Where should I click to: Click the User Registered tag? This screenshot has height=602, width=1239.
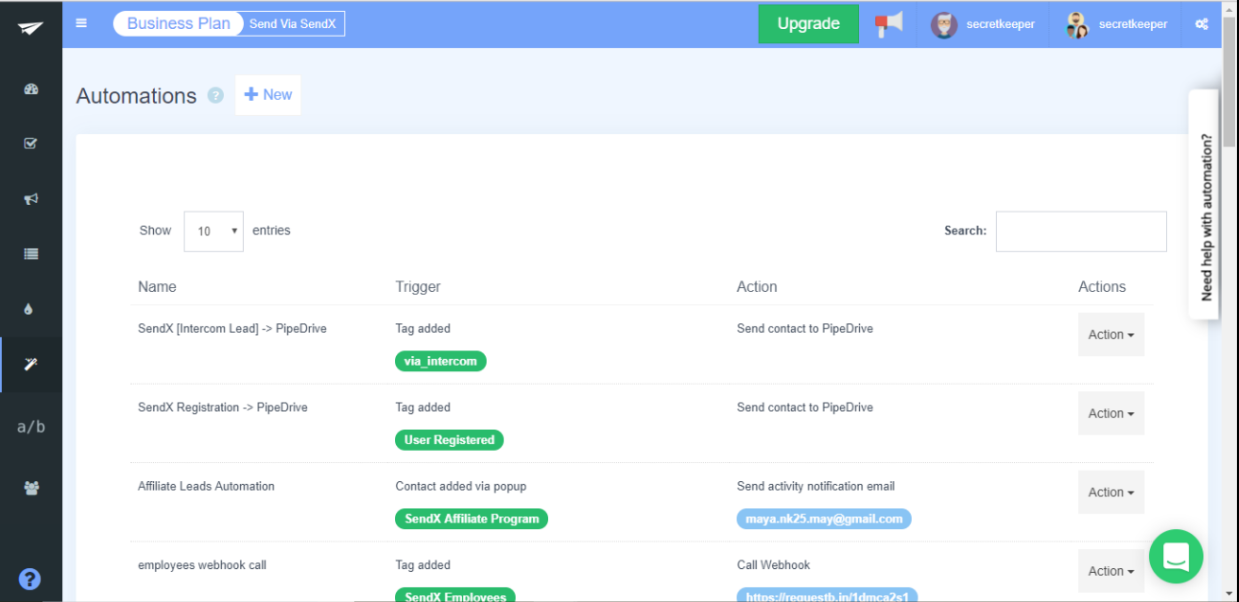click(x=450, y=440)
